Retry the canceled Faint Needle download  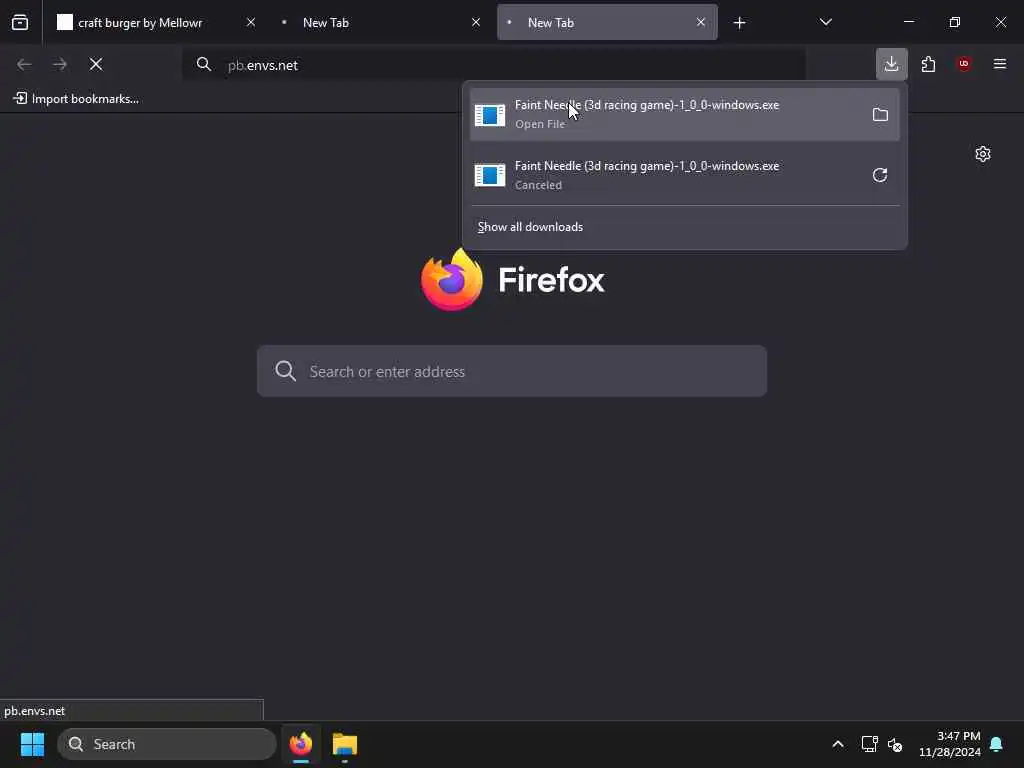pyautogui.click(x=880, y=175)
